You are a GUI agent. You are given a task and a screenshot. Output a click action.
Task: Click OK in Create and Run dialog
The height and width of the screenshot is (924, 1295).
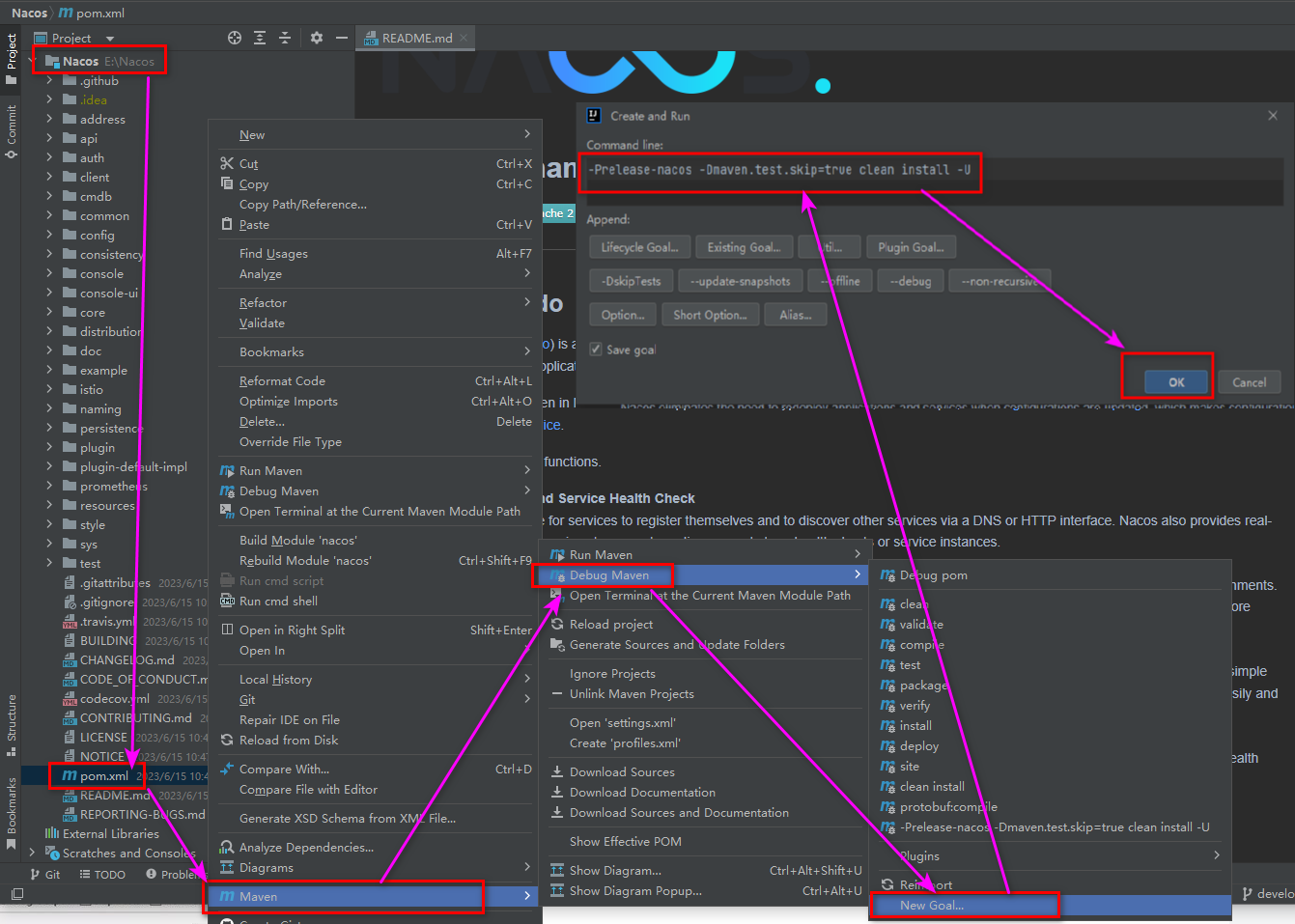click(x=1176, y=382)
